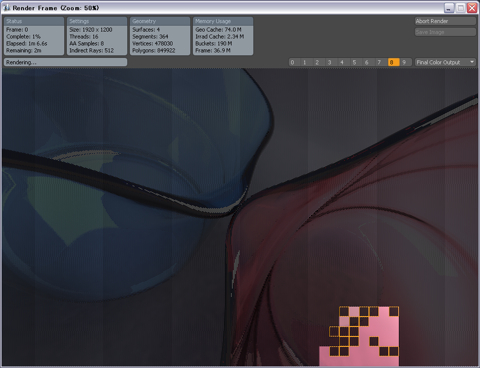Click the 'Frame: 0' status text
Viewport: 480px width, 368px height.
pos(17,30)
